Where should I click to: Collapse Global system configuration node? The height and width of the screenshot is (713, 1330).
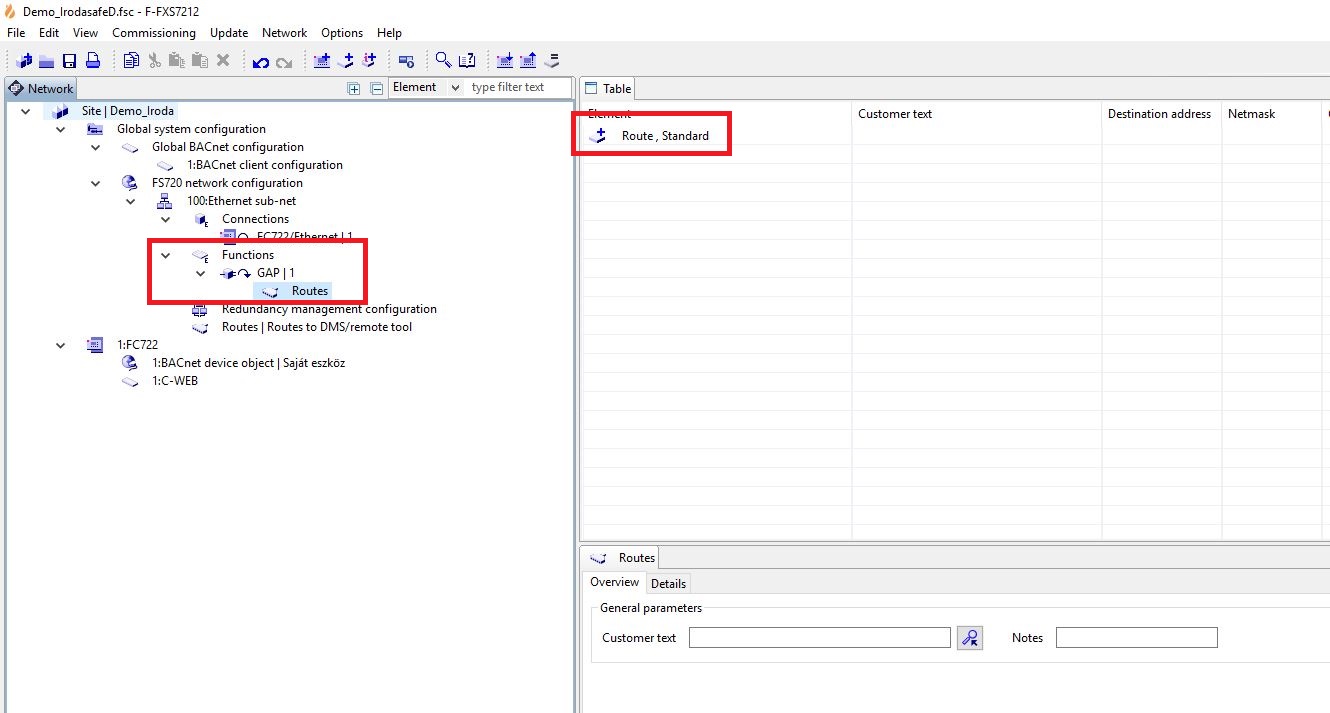[61, 129]
